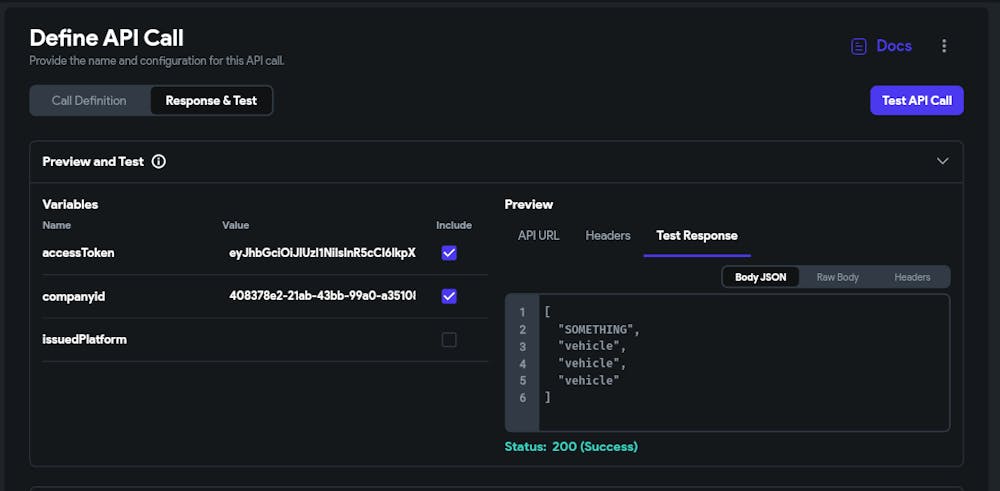Click line number 1 in JSON gutter
This screenshot has width=1000, height=491.
point(522,312)
